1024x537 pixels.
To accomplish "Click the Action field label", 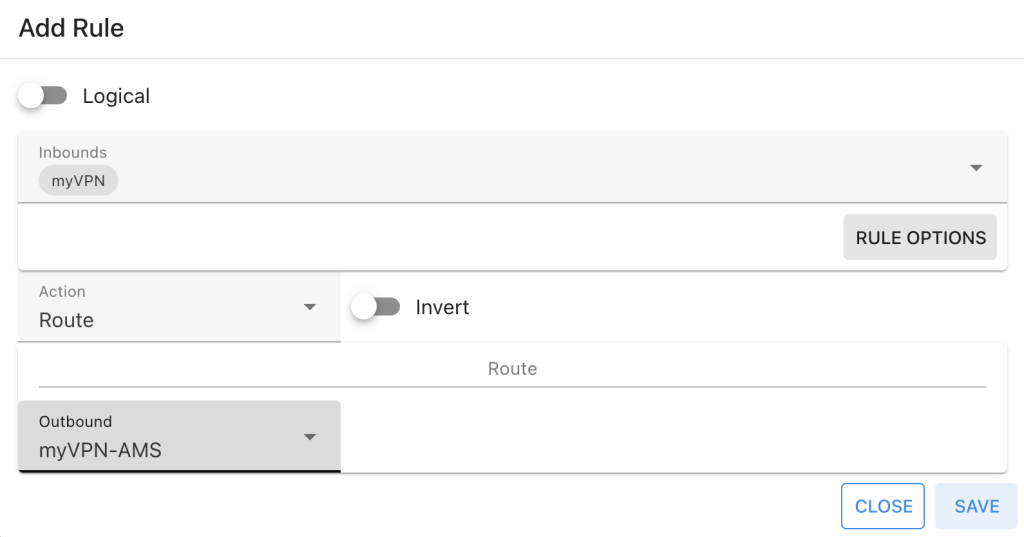I will (x=62, y=291).
